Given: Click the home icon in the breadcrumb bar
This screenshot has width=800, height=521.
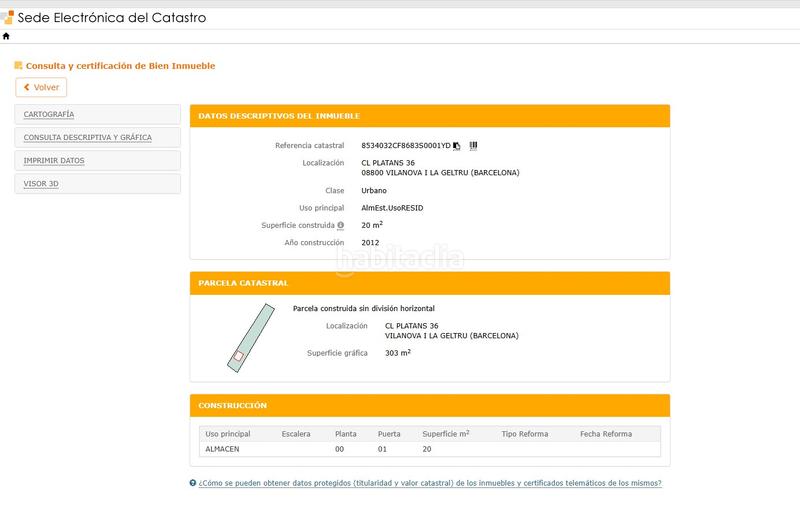Looking at the screenshot, I should pyautogui.click(x=6, y=36).
